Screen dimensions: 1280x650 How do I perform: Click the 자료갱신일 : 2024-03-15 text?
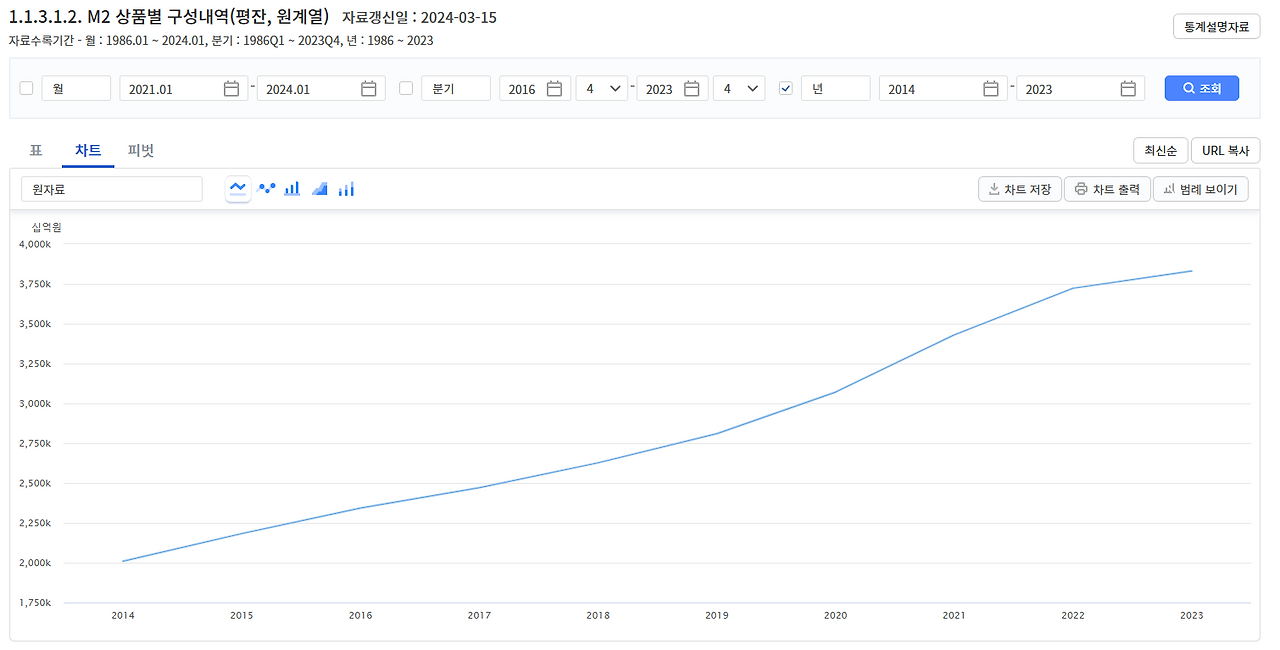point(419,18)
